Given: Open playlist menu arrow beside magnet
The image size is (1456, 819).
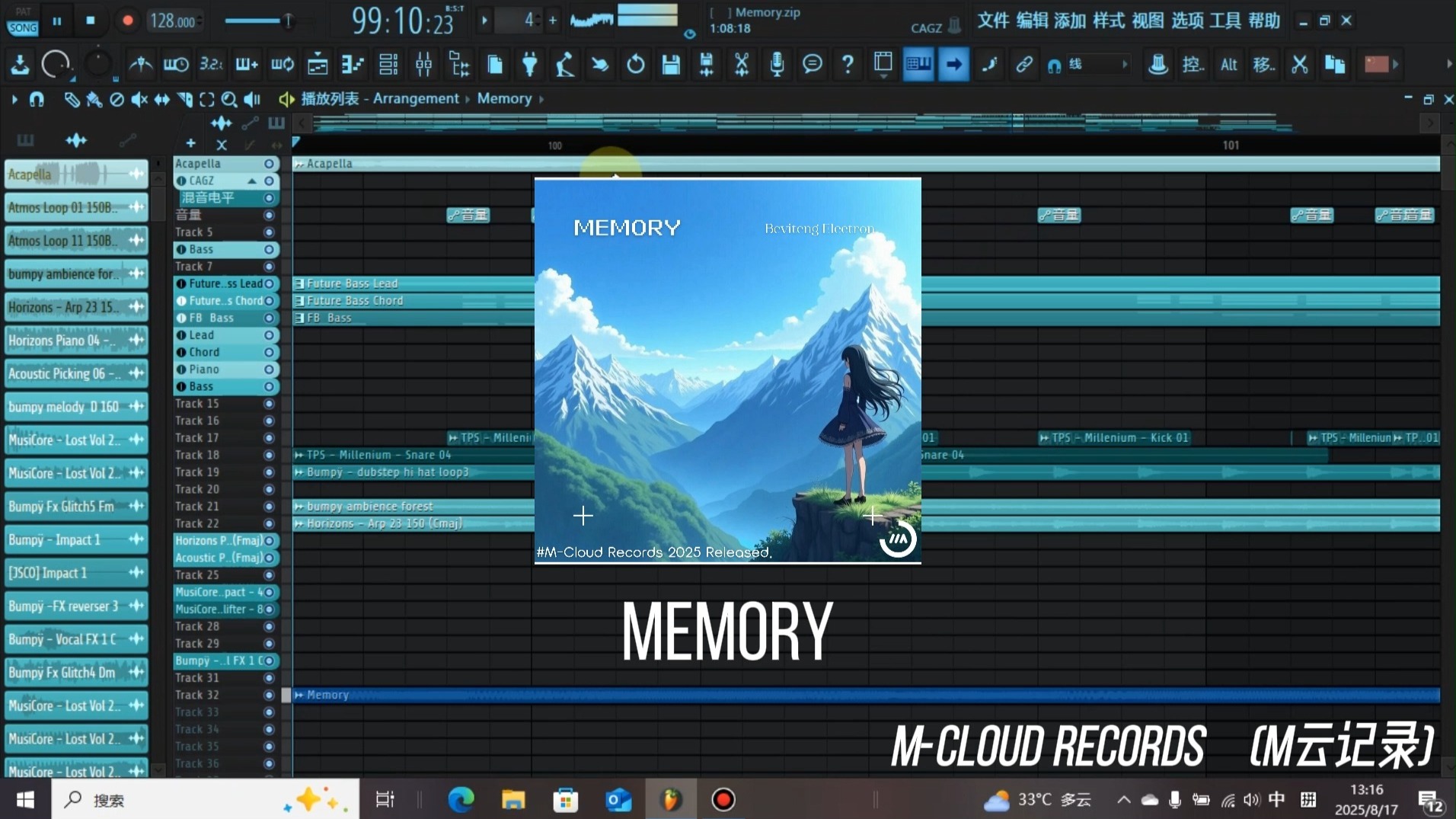Looking at the screenshot, I should coord(14,99).
